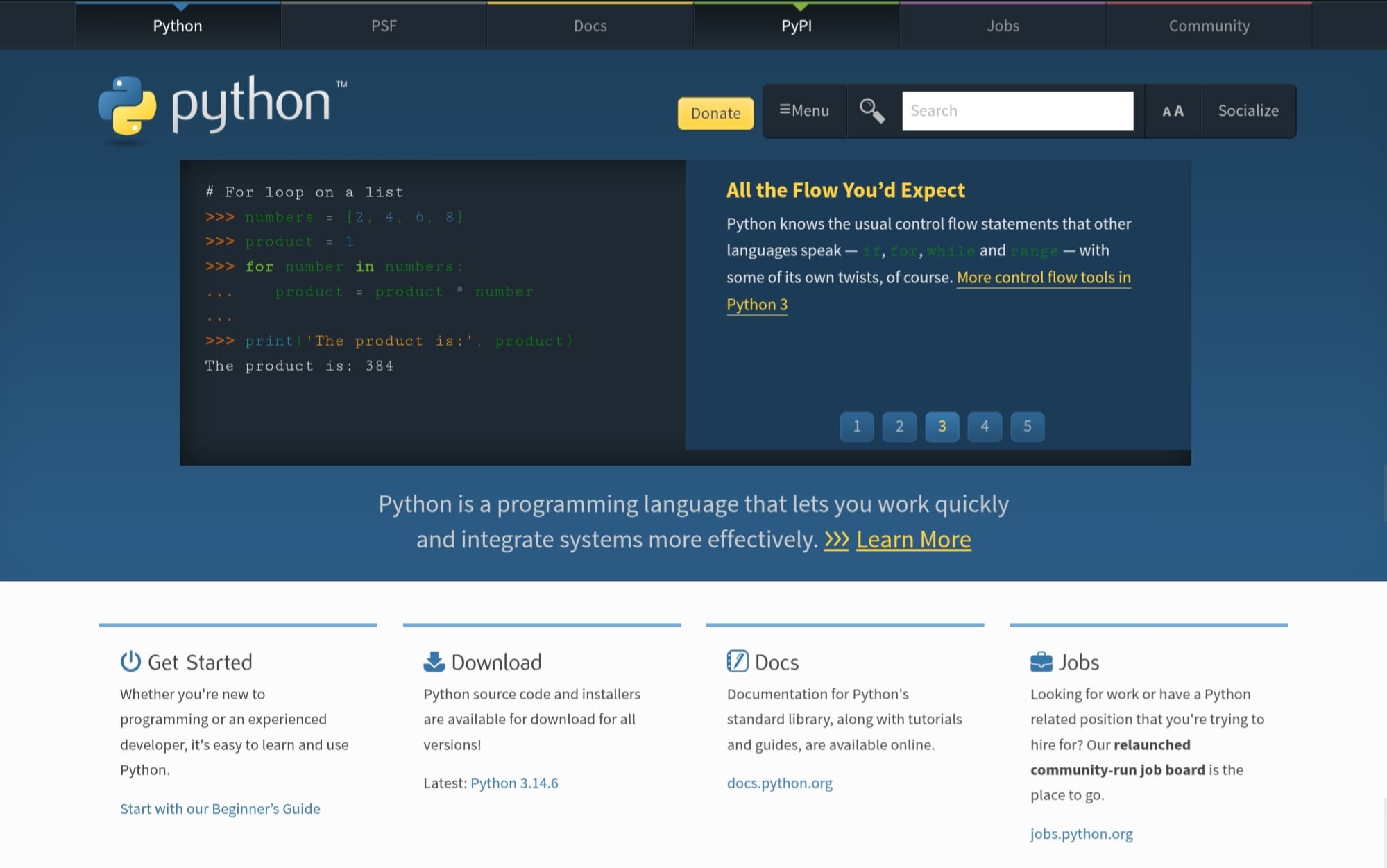Click the Get Started heading
This screenshot has width=1387, height=868.
click(200, 663)
